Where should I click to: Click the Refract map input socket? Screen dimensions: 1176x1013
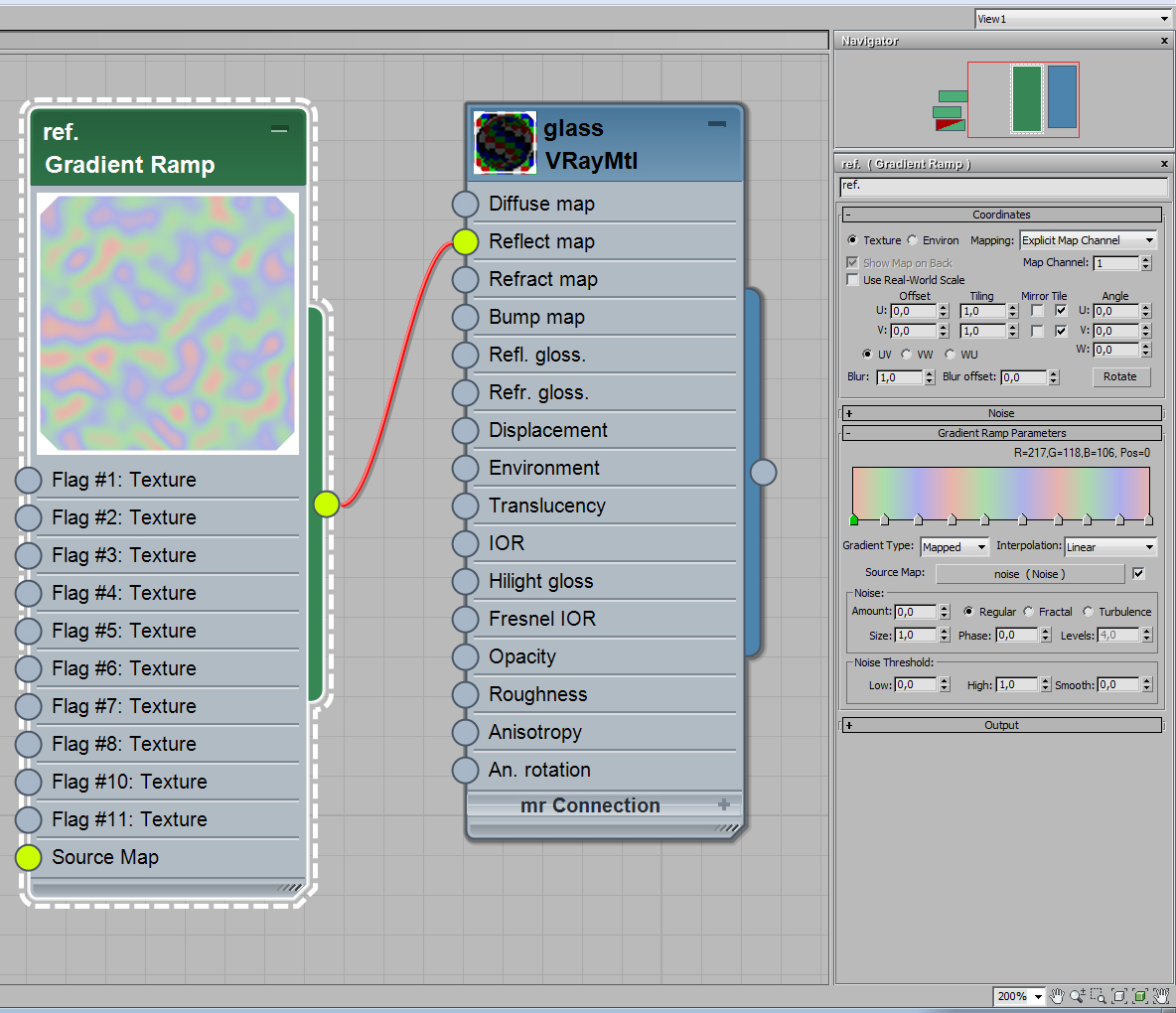coord(465,279)
